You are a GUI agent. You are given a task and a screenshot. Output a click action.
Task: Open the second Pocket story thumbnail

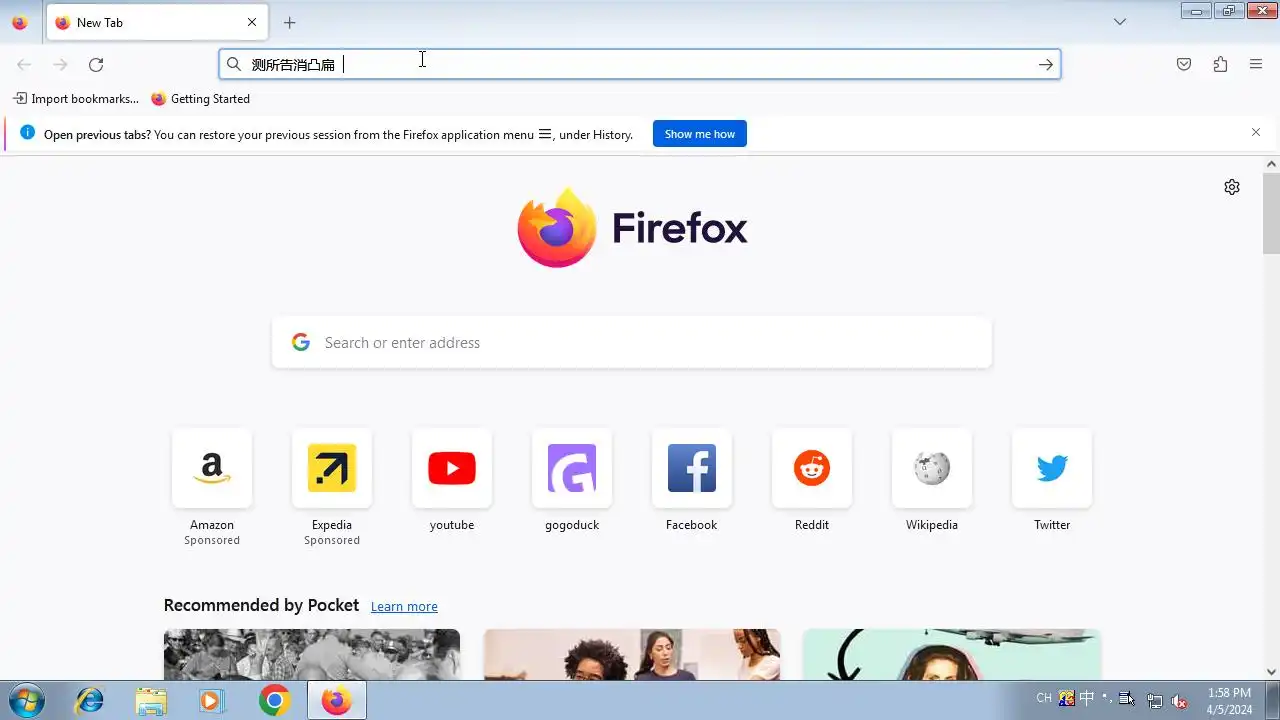point(632,654)
